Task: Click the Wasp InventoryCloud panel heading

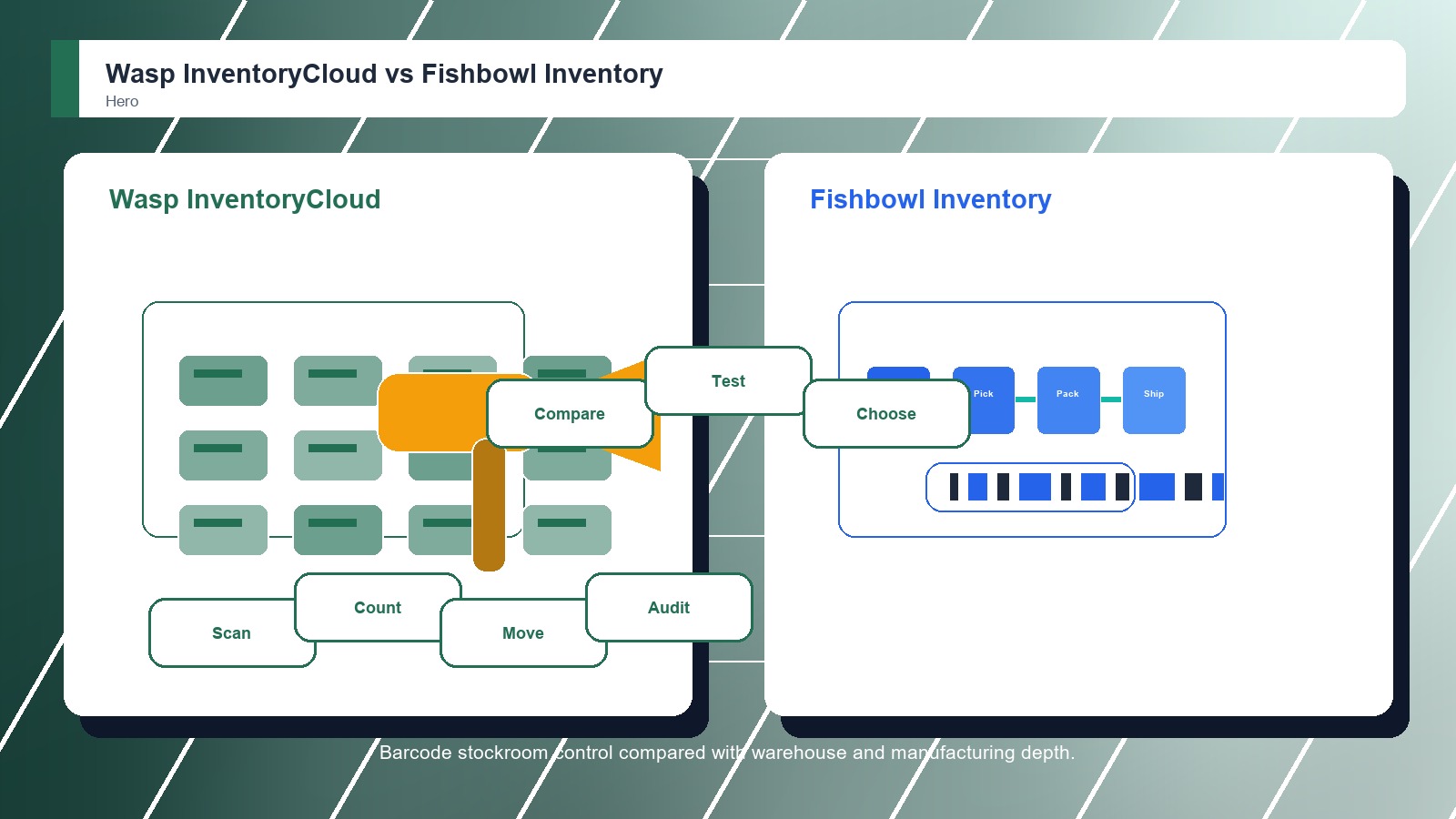Action: [245, 199]
